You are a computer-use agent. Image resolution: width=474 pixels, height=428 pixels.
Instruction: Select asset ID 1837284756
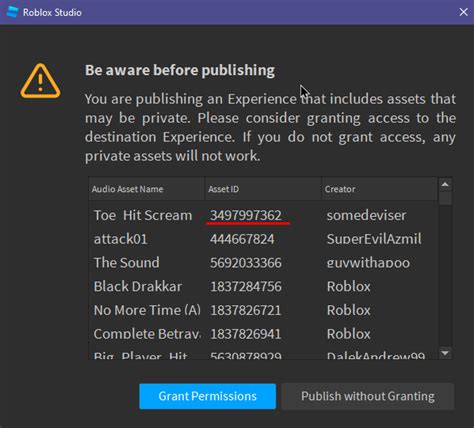pyautogui.click(x=246, y=286)
